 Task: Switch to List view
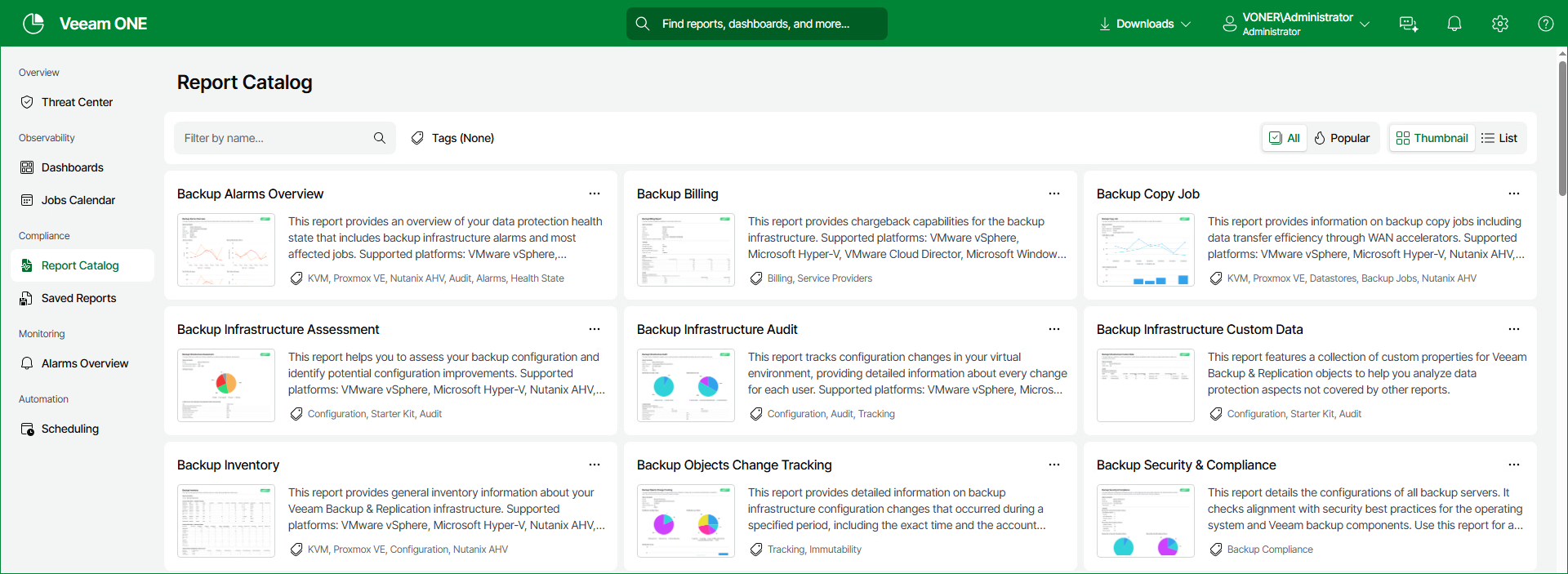(x=1499, y=138)
